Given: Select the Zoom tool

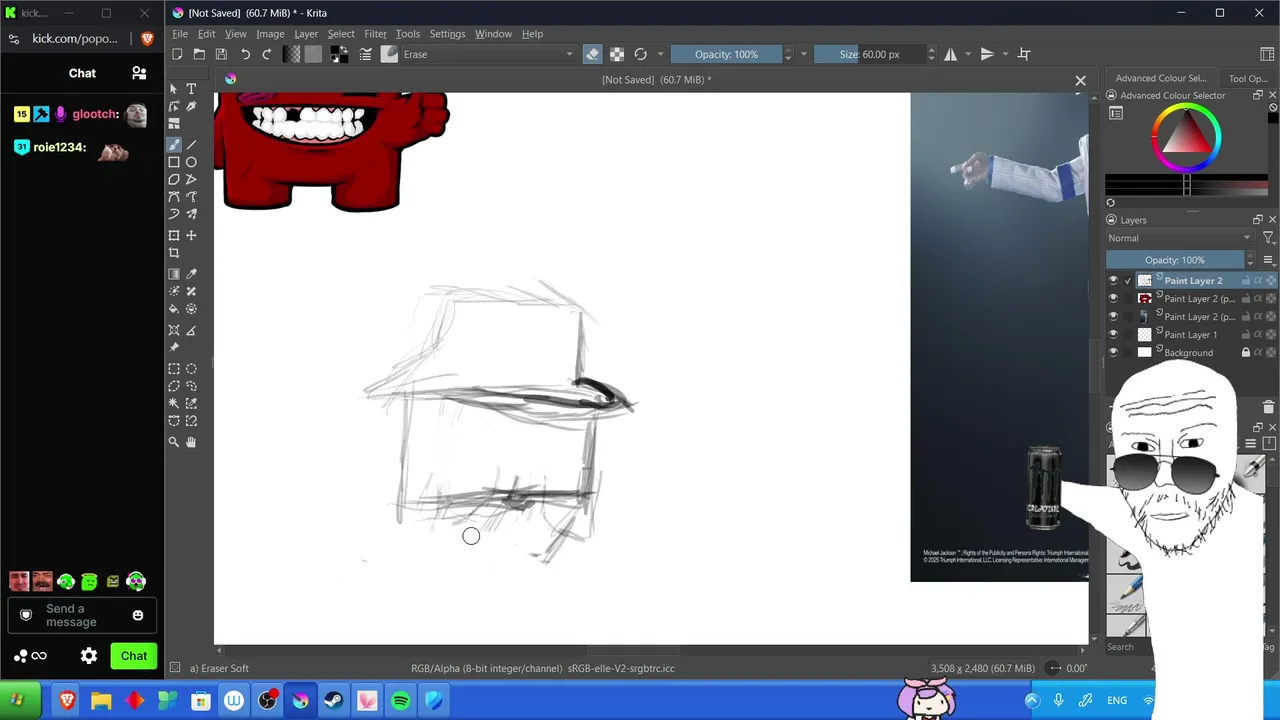Looking at the screenshot, I should coord(174,442).
